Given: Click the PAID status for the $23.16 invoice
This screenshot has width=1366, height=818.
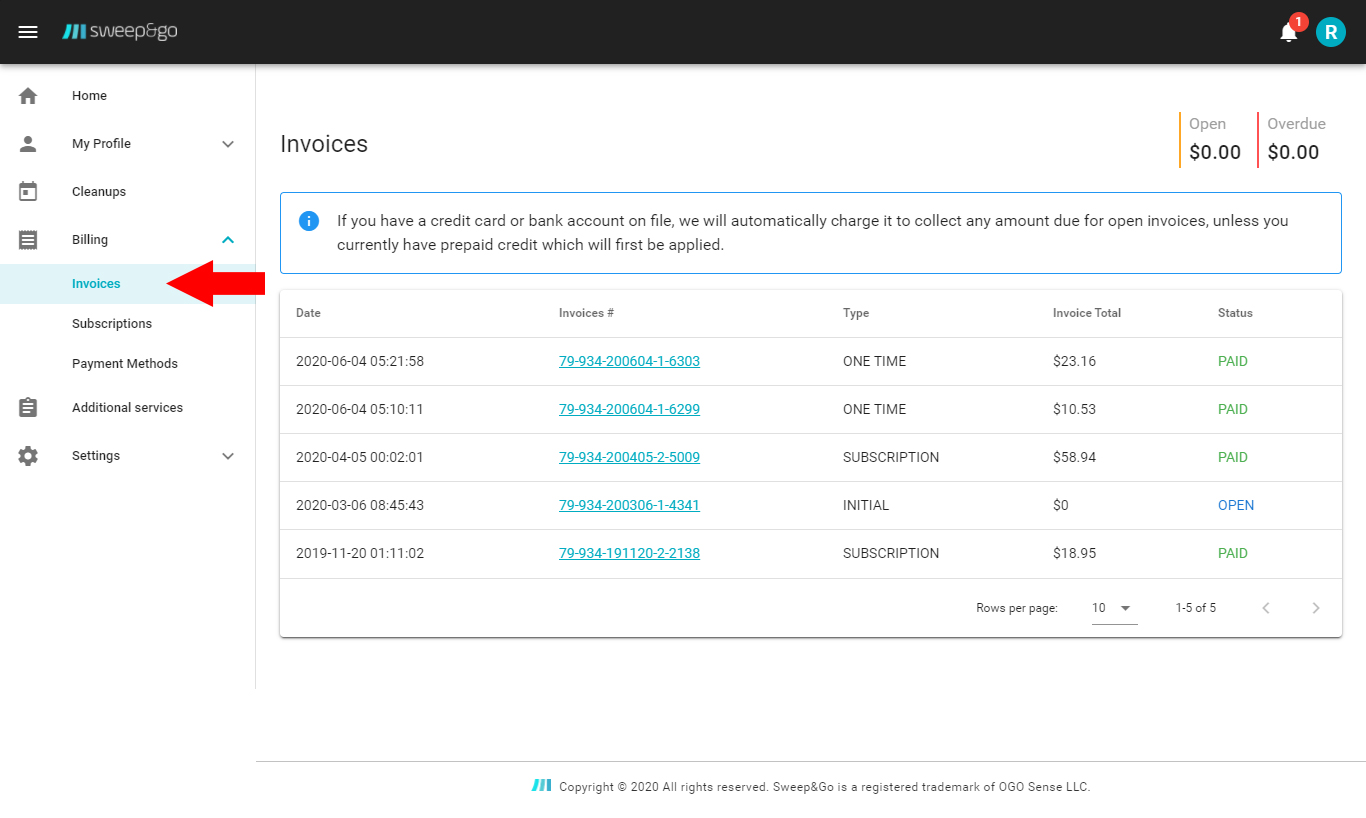Looking at the screenshot, I should pyautogui.click(x=1233, y=361).
